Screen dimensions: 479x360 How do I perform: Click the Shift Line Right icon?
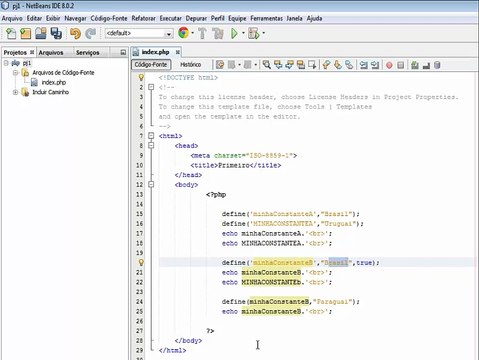point(375,65)
